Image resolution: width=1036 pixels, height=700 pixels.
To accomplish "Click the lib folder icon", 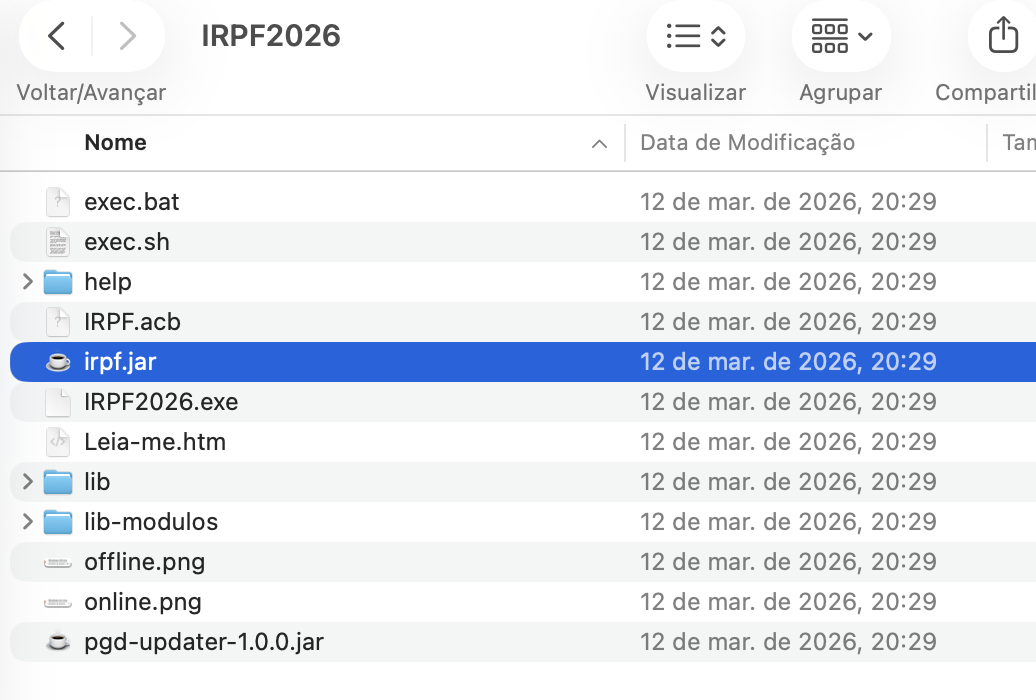I will click(x=57, y=482).
